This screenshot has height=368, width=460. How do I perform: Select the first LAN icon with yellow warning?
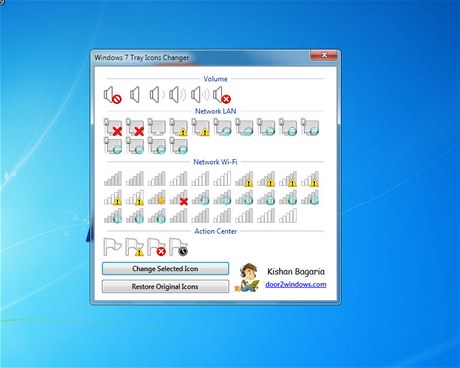(179, 127)
